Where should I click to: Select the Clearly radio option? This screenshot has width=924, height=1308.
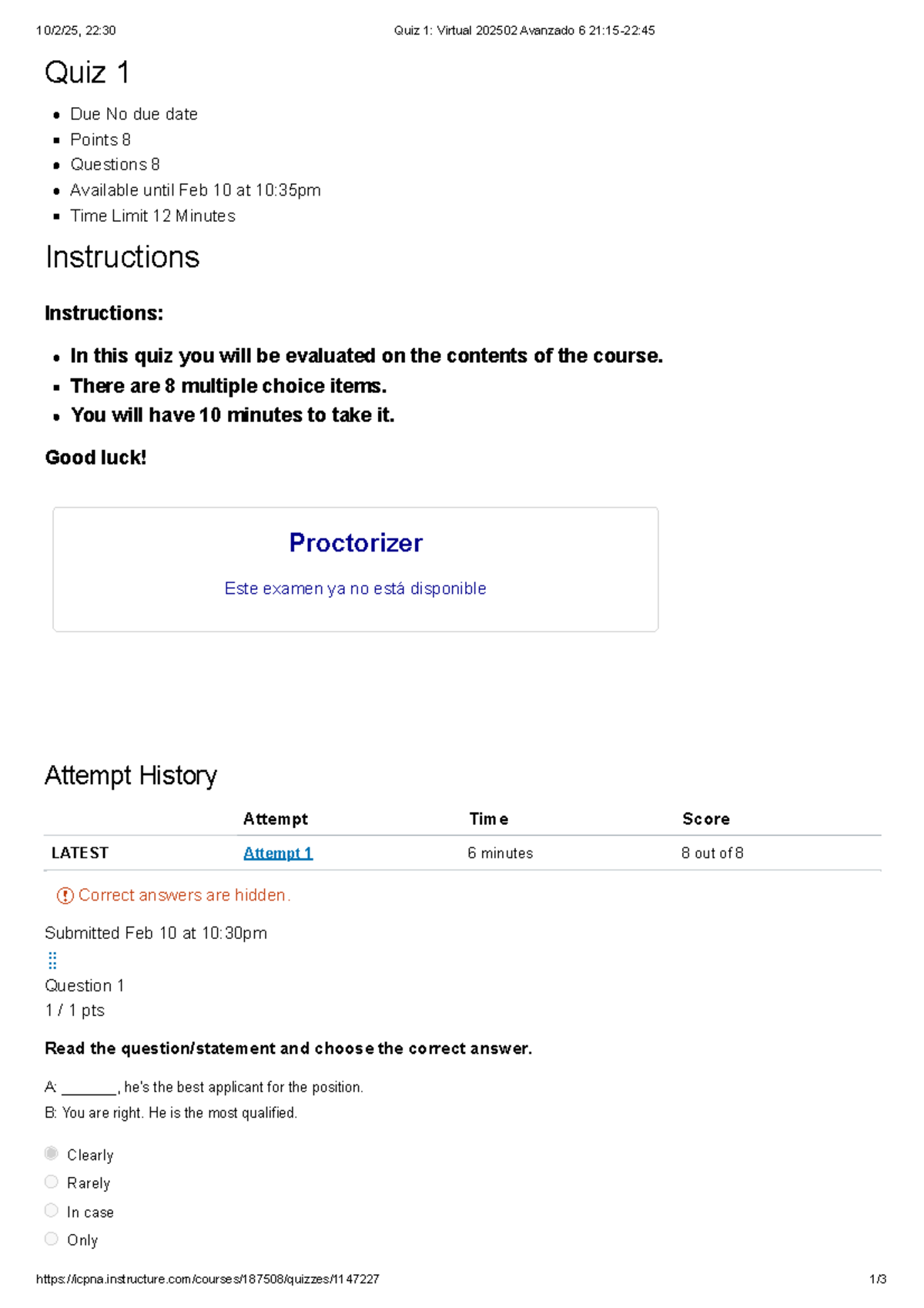(52, 1153)
